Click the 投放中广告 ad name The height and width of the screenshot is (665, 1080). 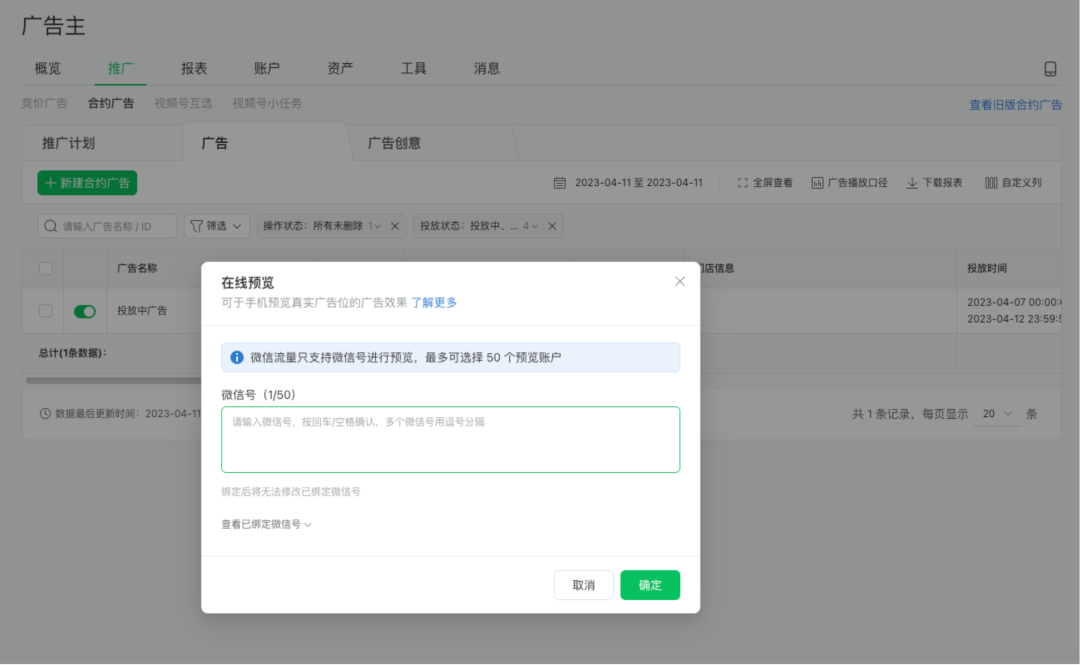[x=142, y=311]
